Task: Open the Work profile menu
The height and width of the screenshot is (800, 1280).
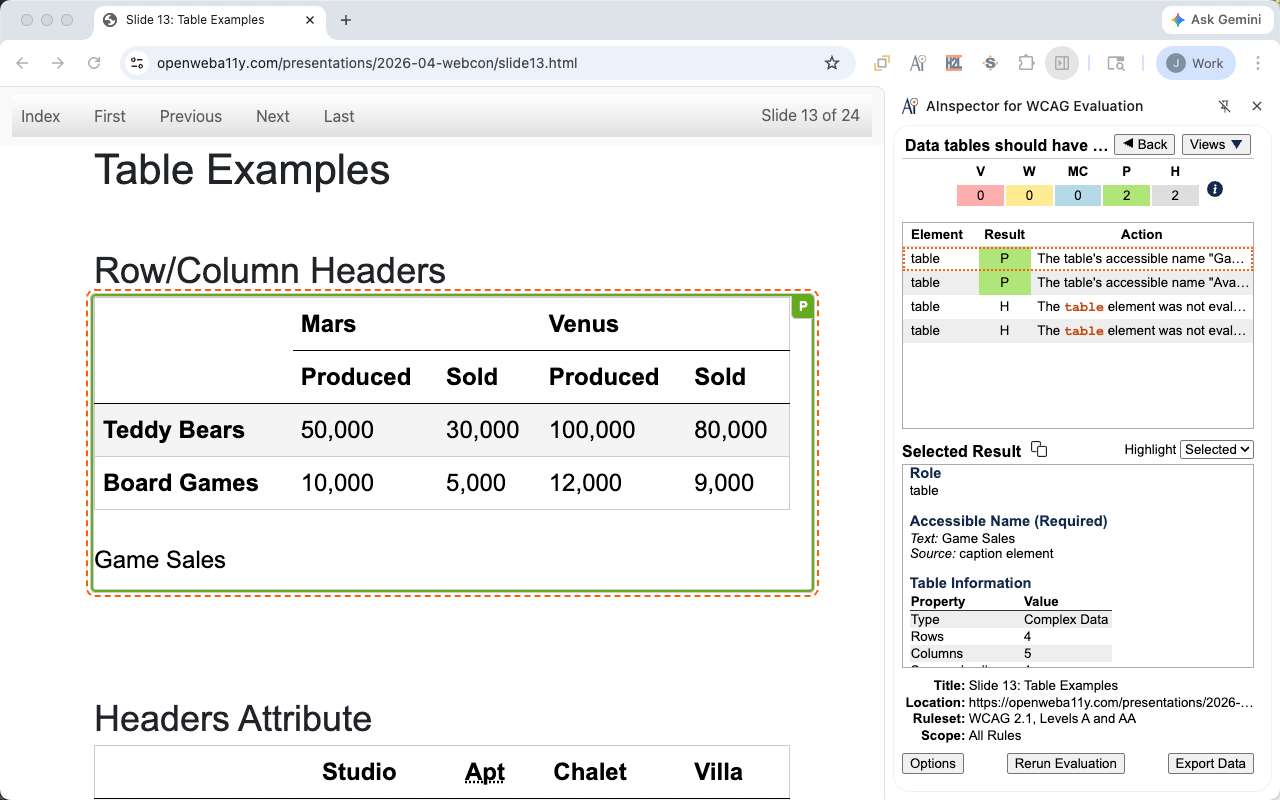Action: 1196,63
